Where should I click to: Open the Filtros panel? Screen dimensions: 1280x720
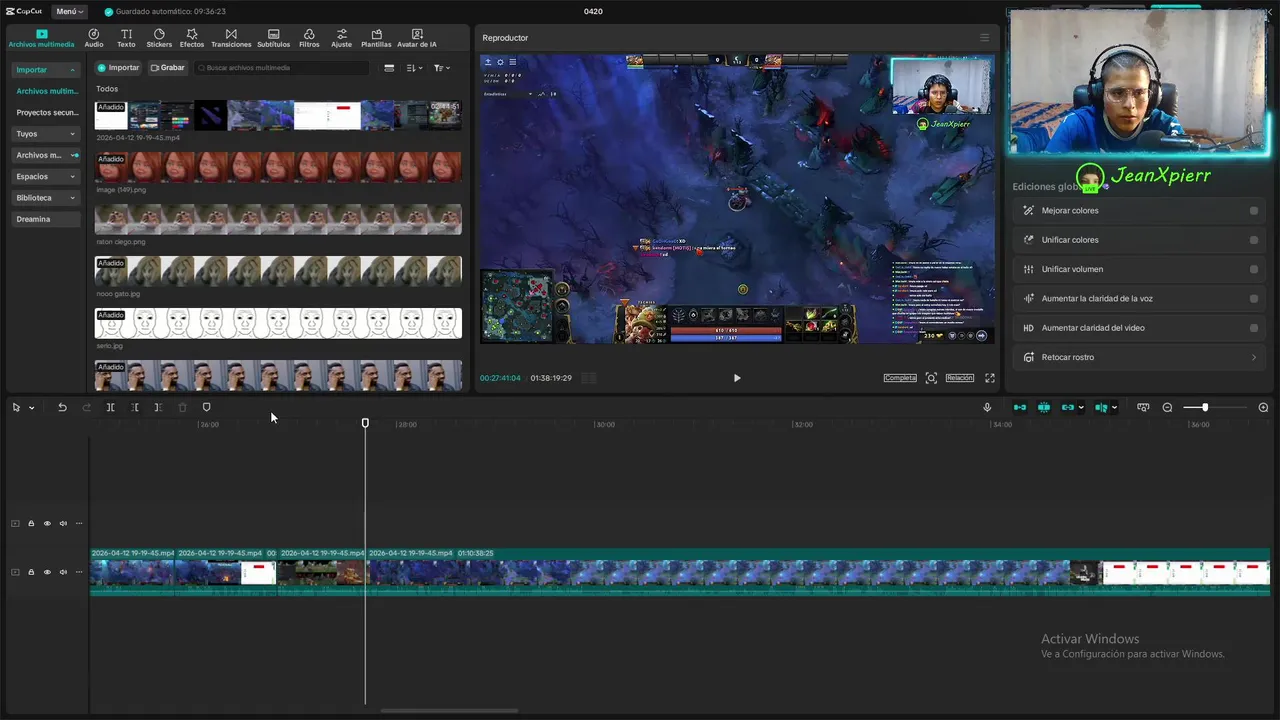point(309,38)
